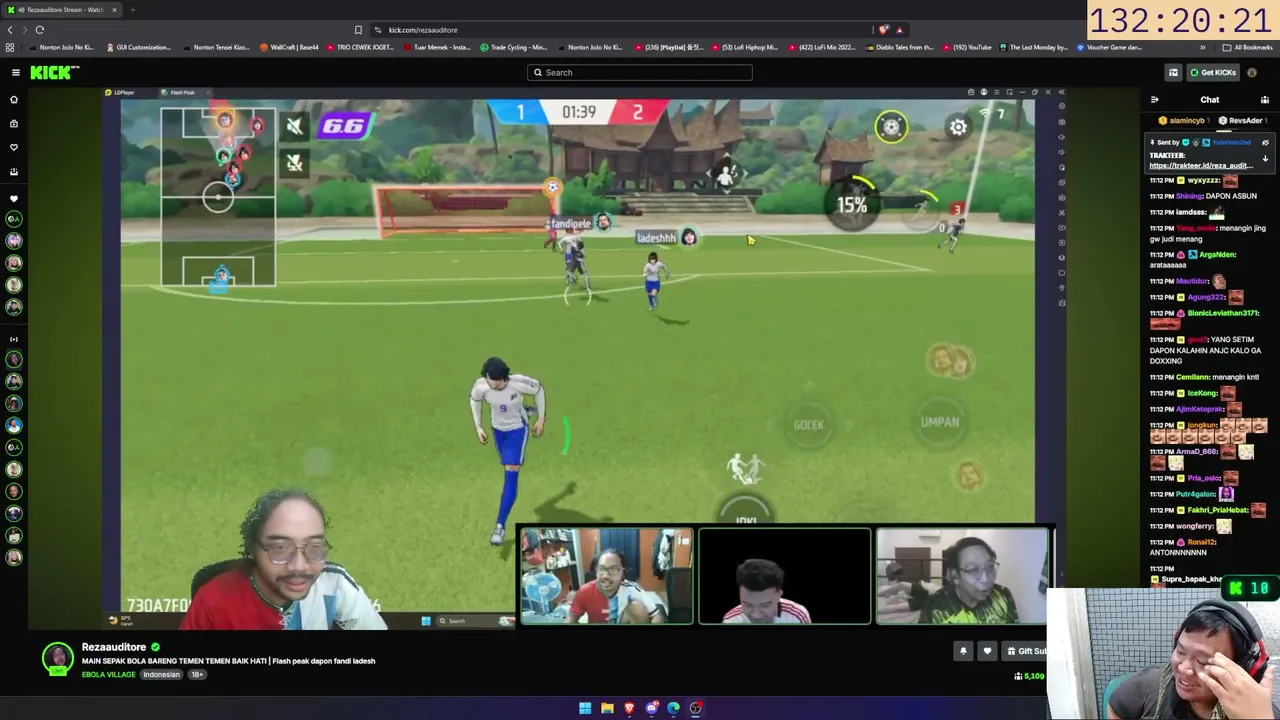Viewport: 1280px width, 720px height.
Task: Open the Voucher Game bookmark
Action: coord(1109,47)
